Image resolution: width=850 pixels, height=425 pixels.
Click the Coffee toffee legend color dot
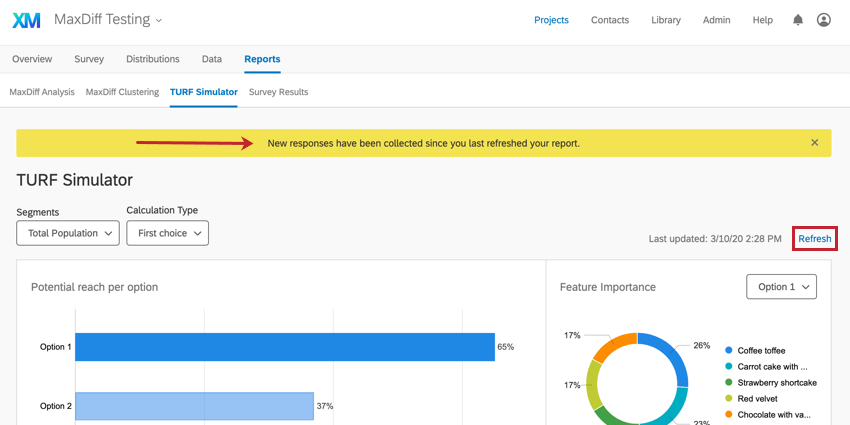point(727,351)
